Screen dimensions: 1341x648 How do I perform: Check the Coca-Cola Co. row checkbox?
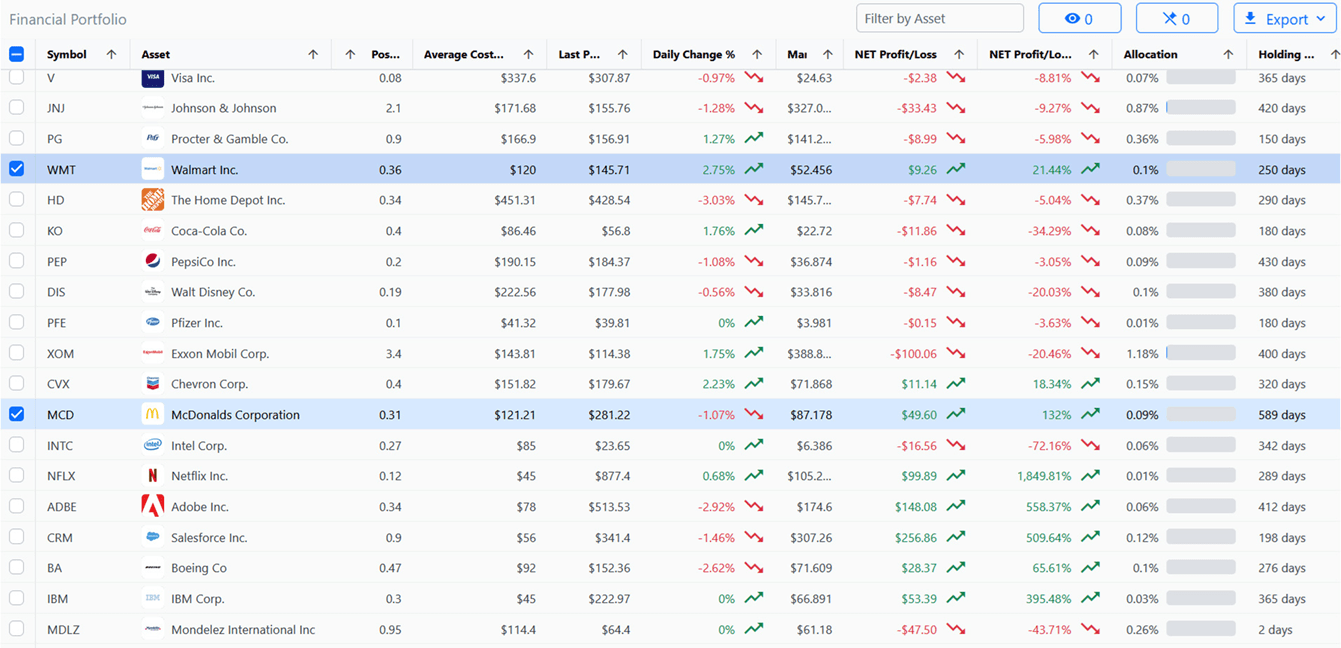16,230
